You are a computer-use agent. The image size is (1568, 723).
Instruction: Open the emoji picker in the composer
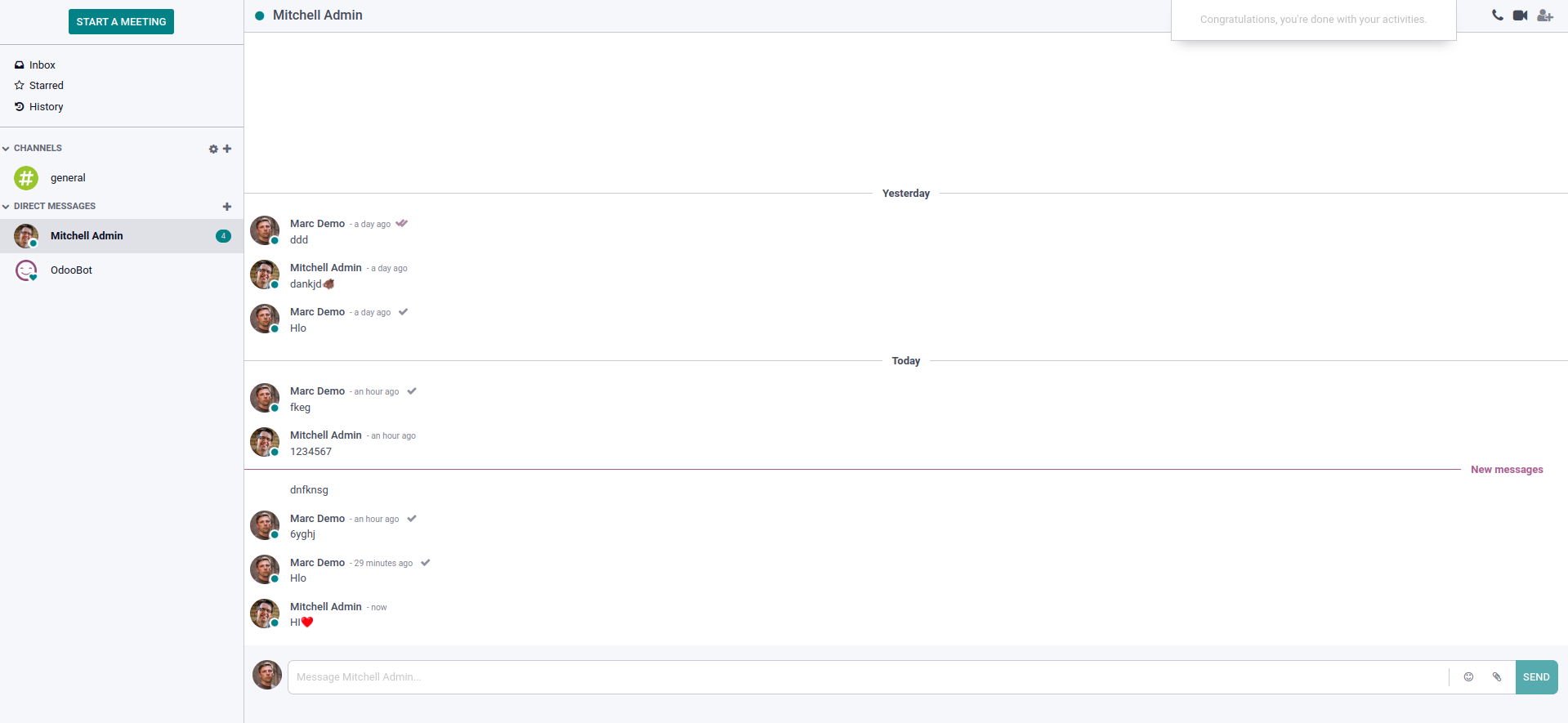1468,677
